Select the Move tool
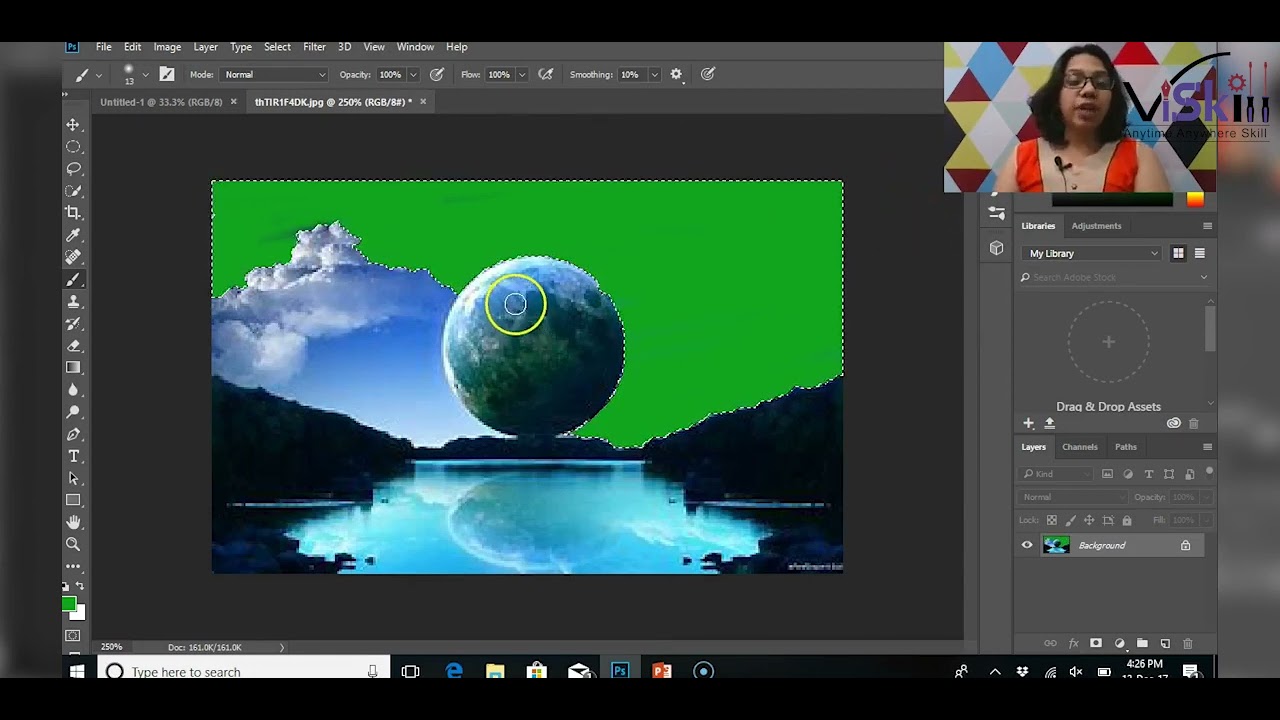Screen dimensions: 1280x720 73,125
